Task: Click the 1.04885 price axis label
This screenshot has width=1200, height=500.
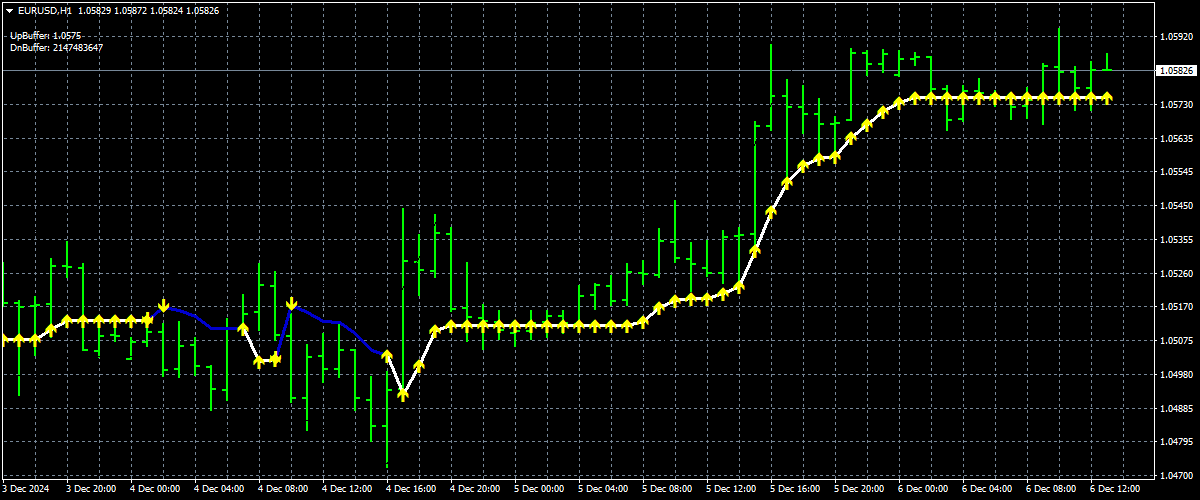Action: [1175, 409]
